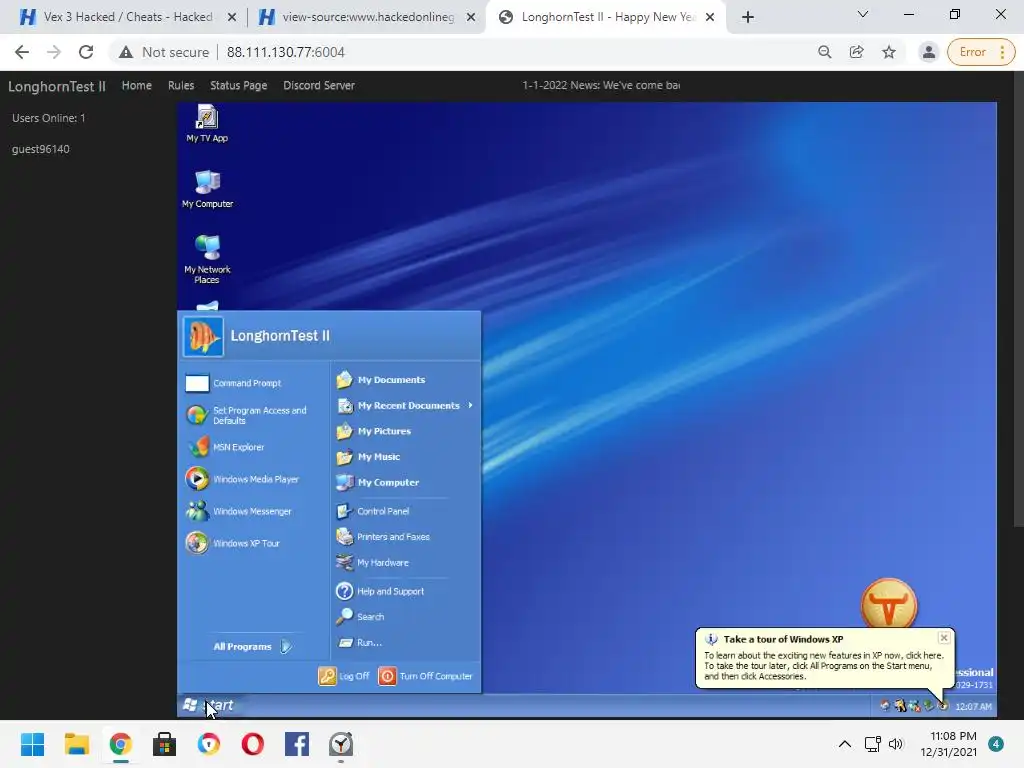
Task: Bookmark this page with star
Action: (x=889, y=52)
